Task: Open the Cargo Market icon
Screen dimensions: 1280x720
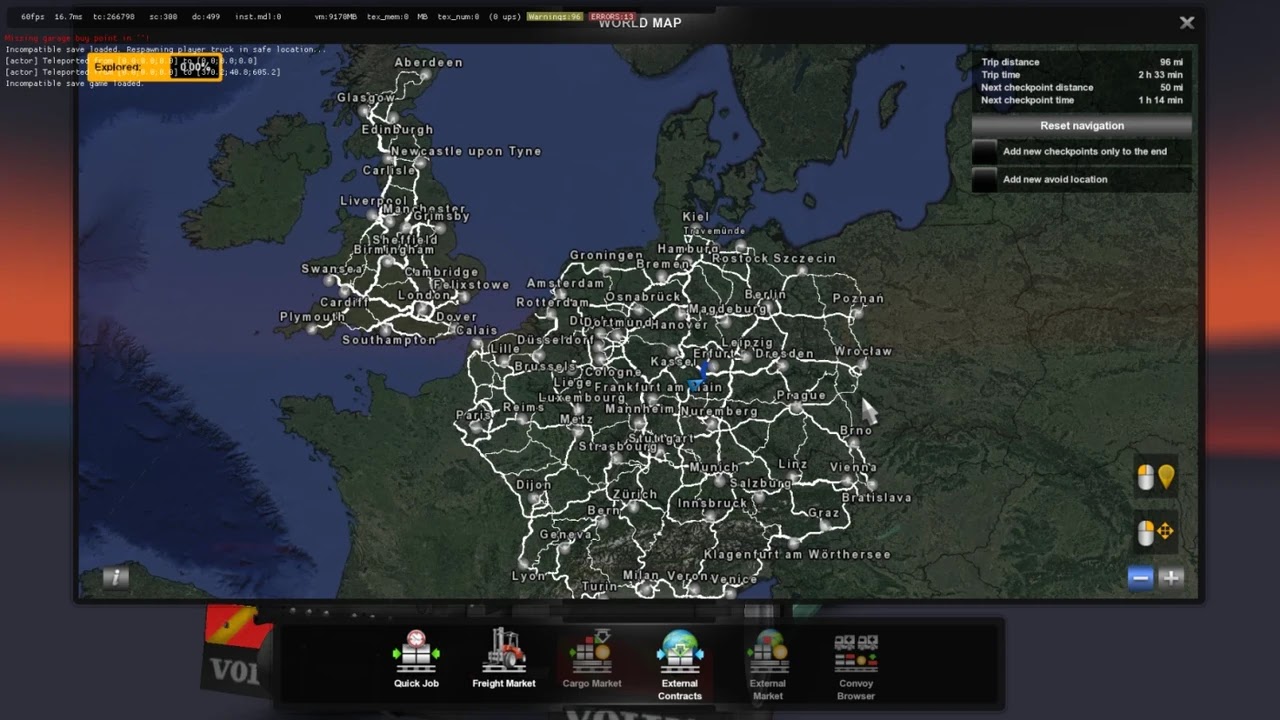Action: (x=591, y=651)
